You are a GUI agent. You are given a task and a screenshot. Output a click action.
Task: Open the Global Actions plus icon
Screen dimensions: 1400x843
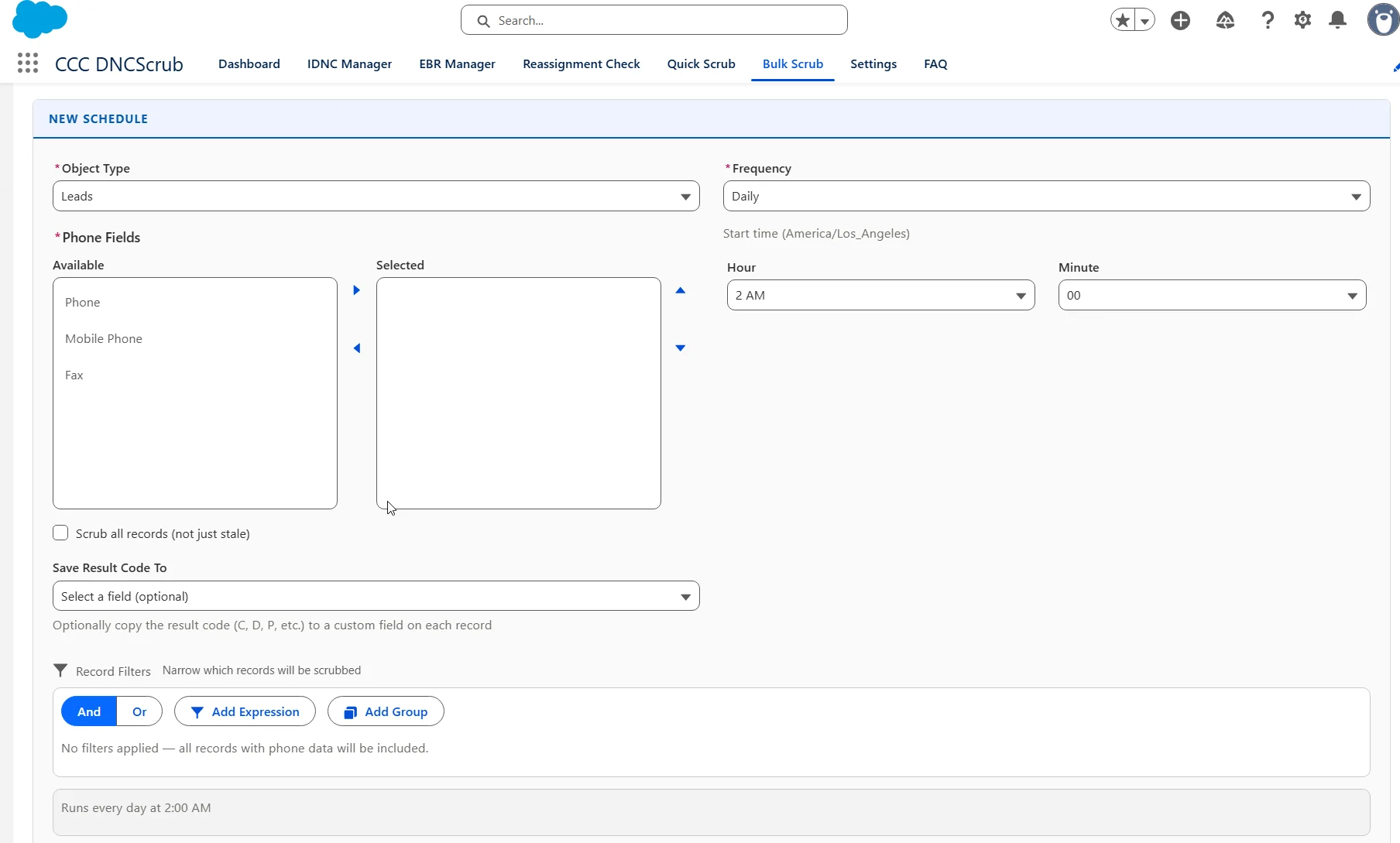(x=1180, y=20)
